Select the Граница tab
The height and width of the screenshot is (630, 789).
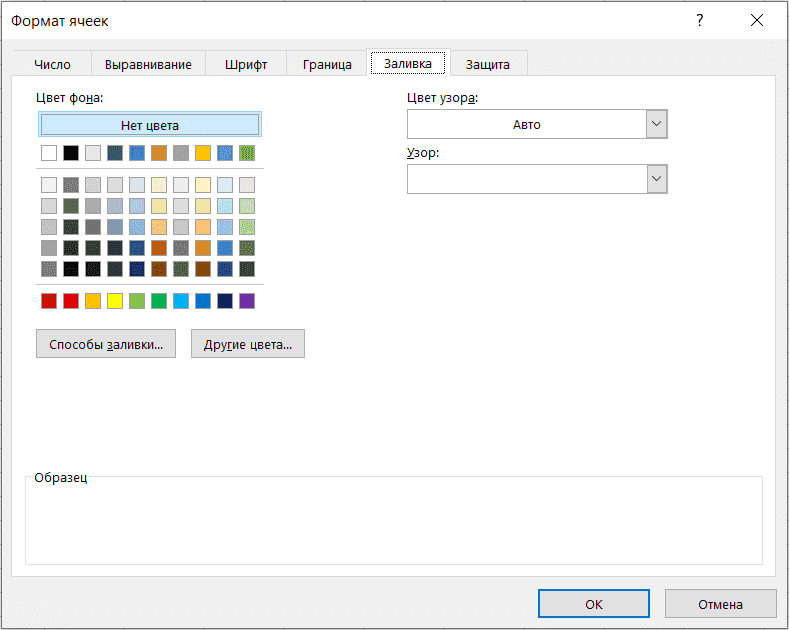click(x=327, y=64)
